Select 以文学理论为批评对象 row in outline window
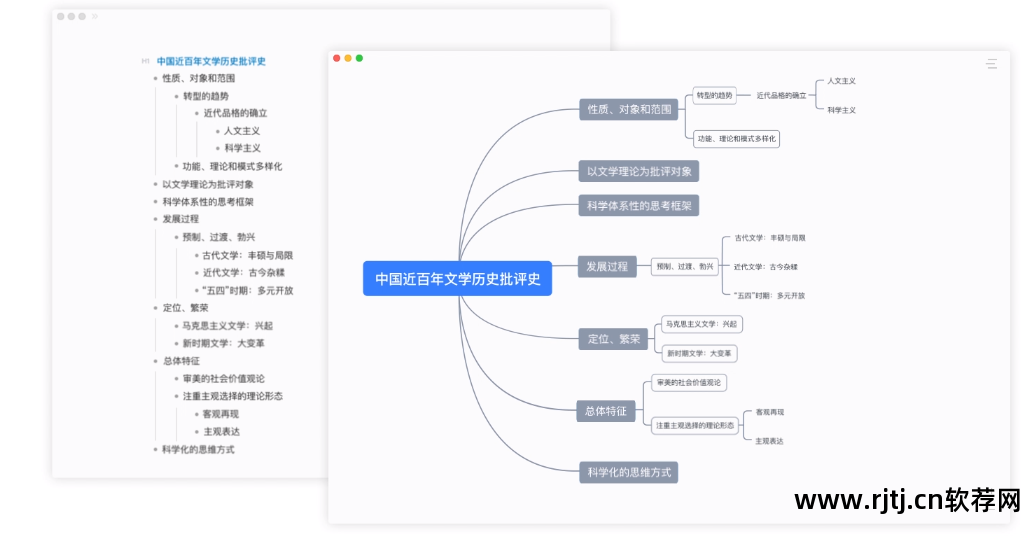 pyautogui.click(x=208, y=184)
